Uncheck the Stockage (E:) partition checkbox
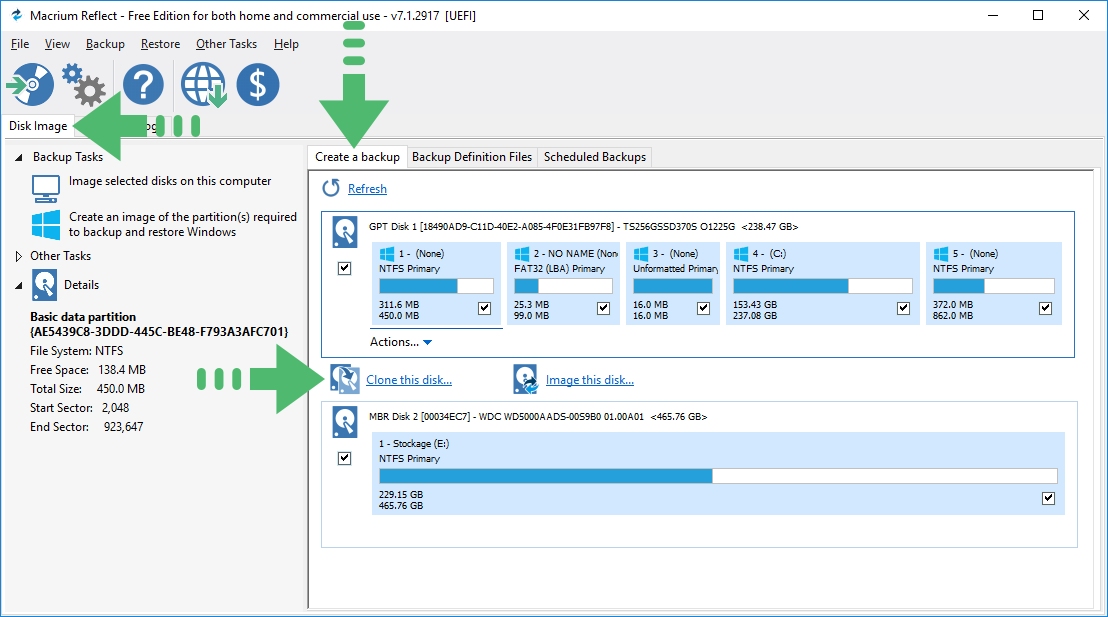This screenshot has width=1108, height=617. click(x=1049, y=498)
